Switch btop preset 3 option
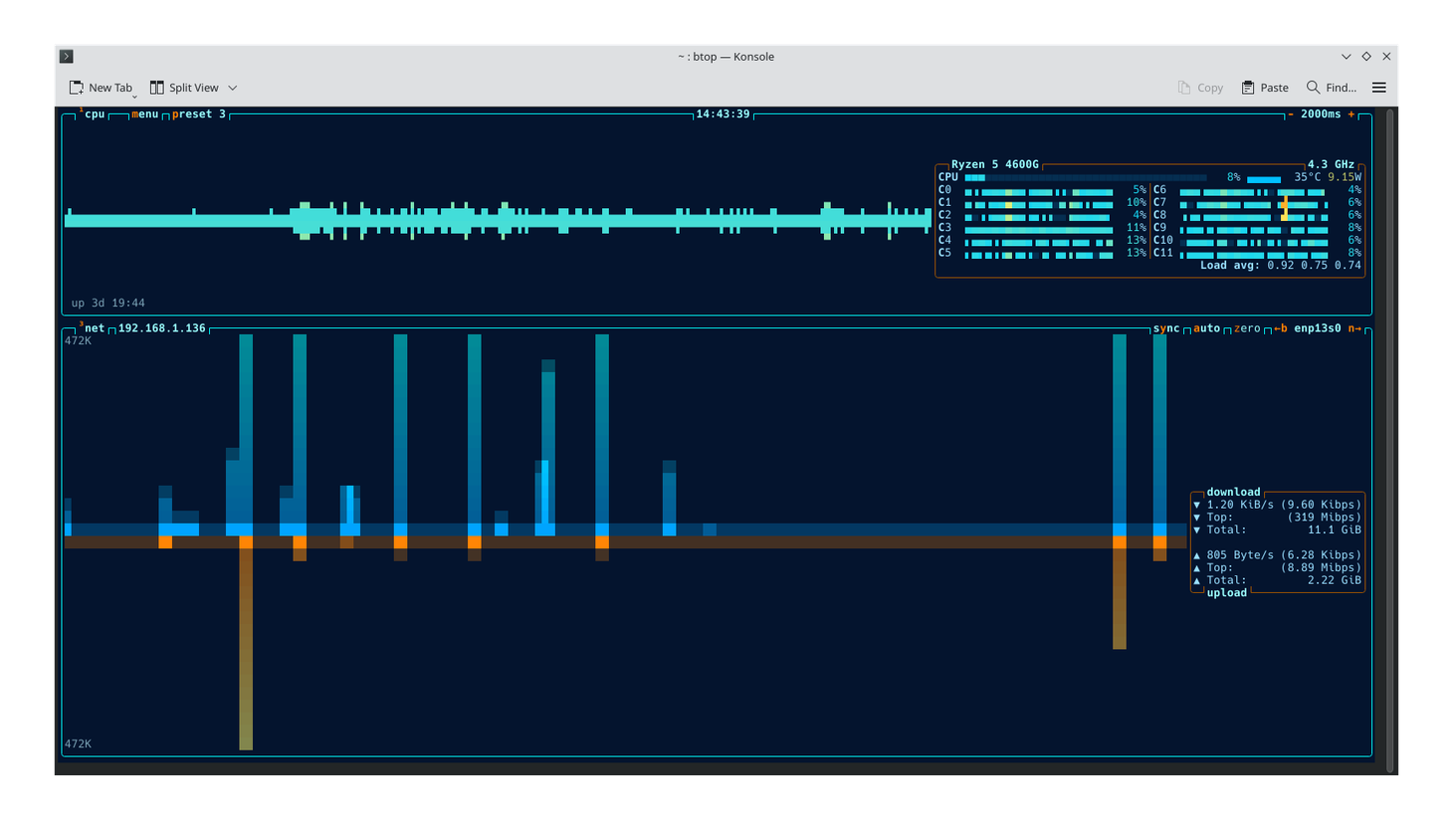 tap(198, 114)
